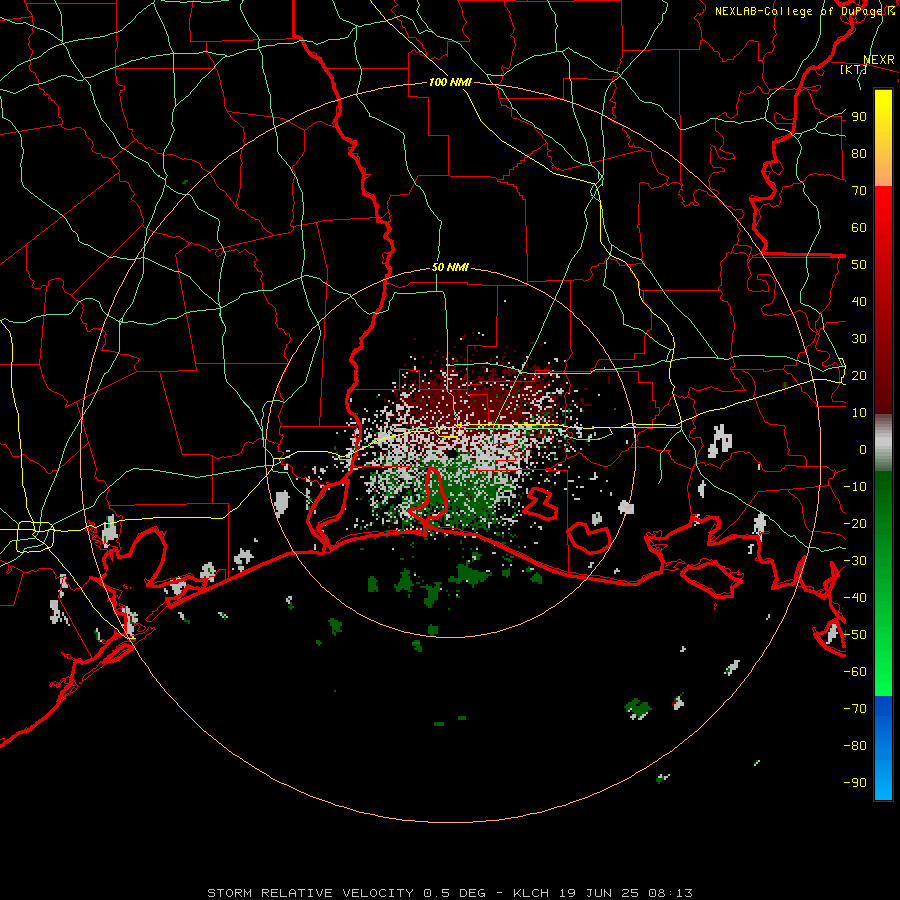Pick the yellow segment of the velocity scale
The height and width of the screenshot is (900, 900).
[x=883, y=138]
